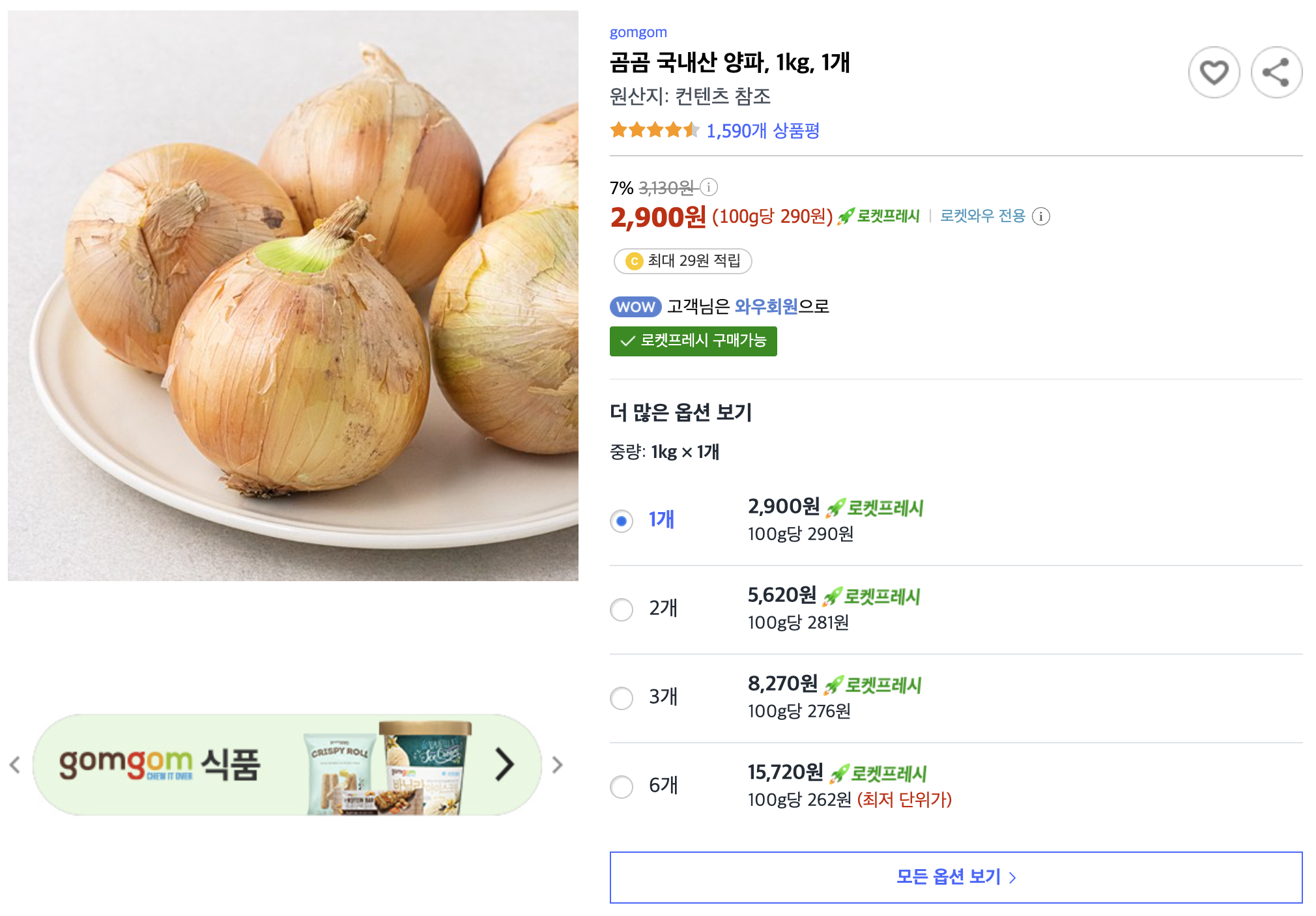Open the 1,590개 상품평 reviews link
Image resolution: width=1316 pixels, height=916 pixels.
763,131
